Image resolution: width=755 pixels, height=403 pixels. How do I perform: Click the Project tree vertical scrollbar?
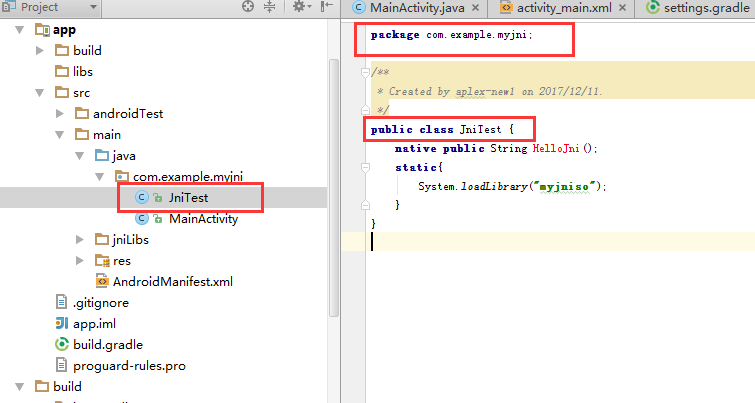pos(334,188)
